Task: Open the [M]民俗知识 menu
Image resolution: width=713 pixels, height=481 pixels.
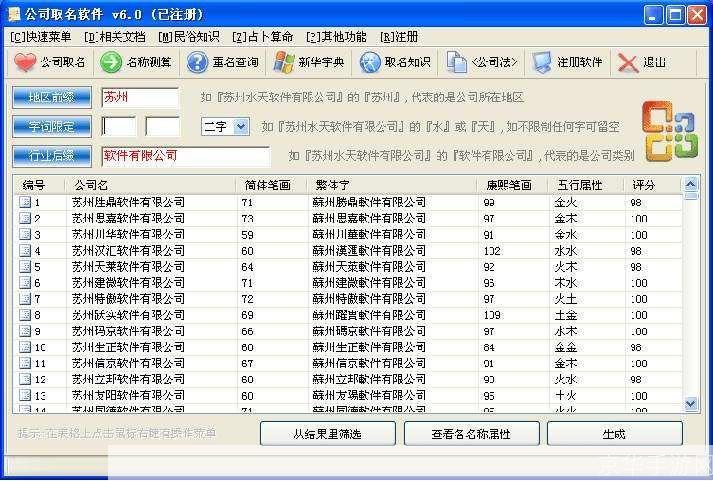Action: tap(189, 37)
